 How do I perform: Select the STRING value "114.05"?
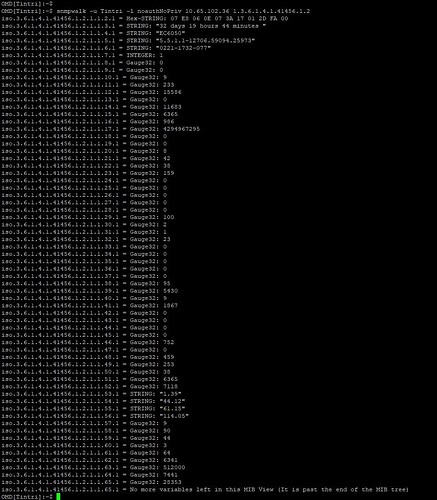174,416
